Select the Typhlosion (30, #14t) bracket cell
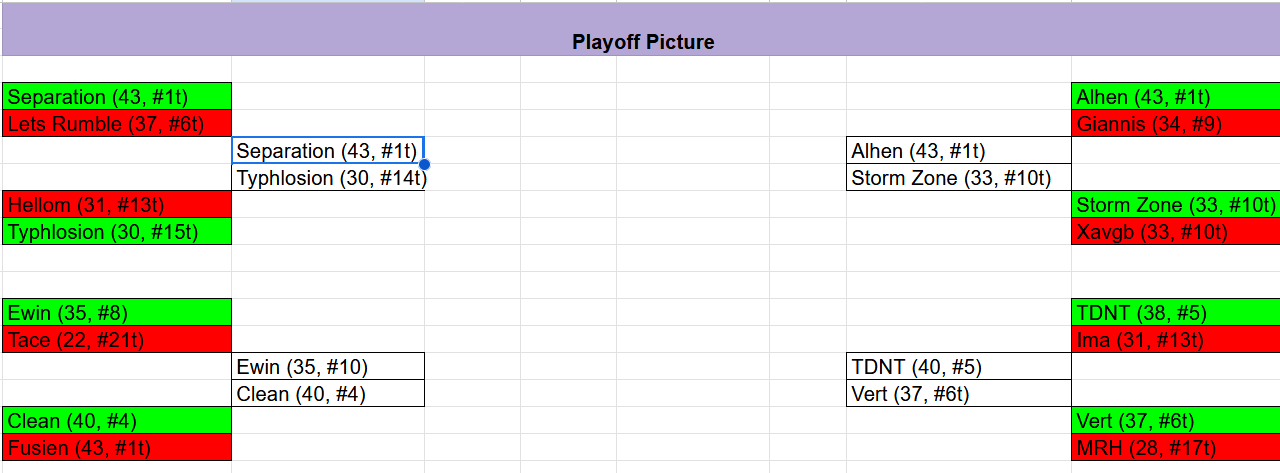Image resolution: width=1280 pixels, height=473 pixels. [x=327, y=178]
